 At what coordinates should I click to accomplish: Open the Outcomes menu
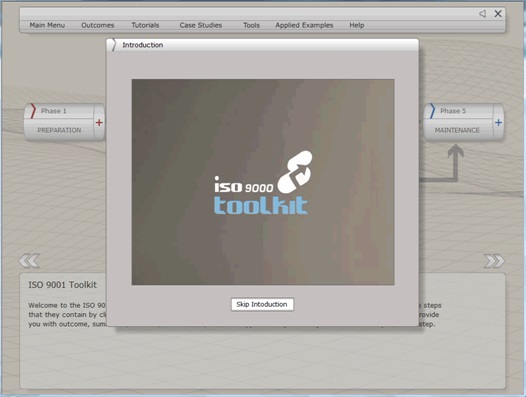98,25
